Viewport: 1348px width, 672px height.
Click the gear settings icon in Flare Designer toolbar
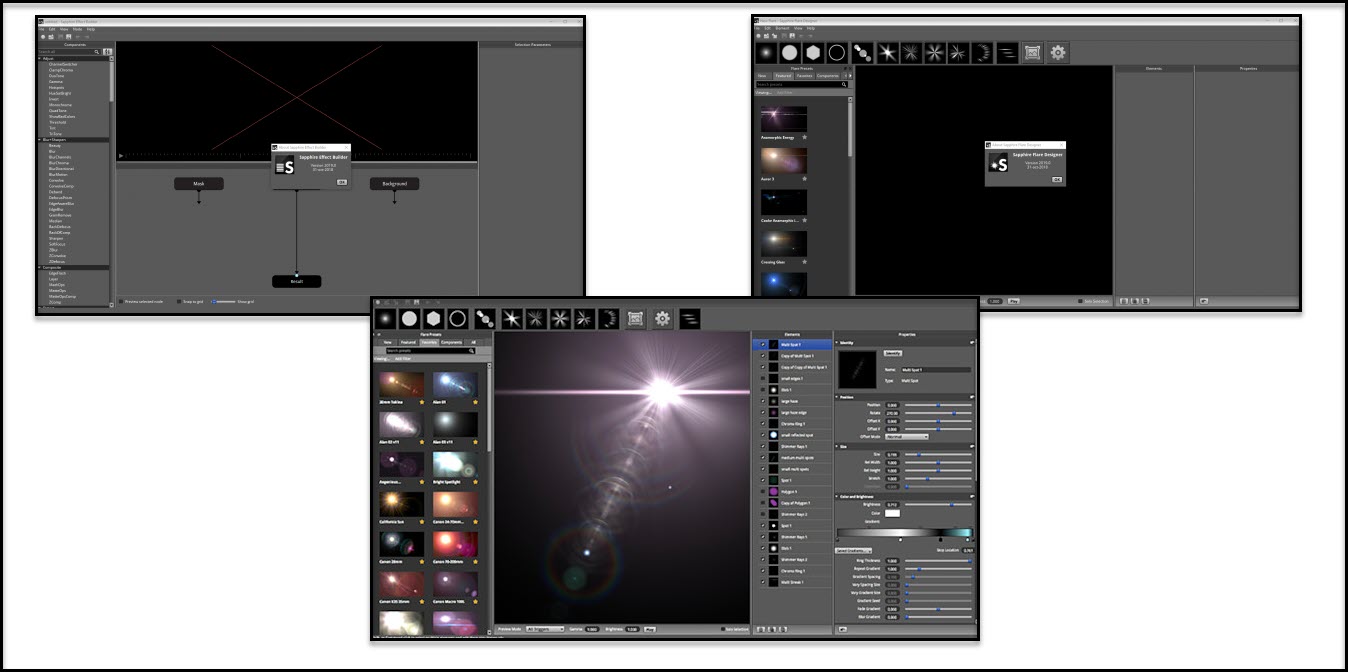coord(1058,52)
